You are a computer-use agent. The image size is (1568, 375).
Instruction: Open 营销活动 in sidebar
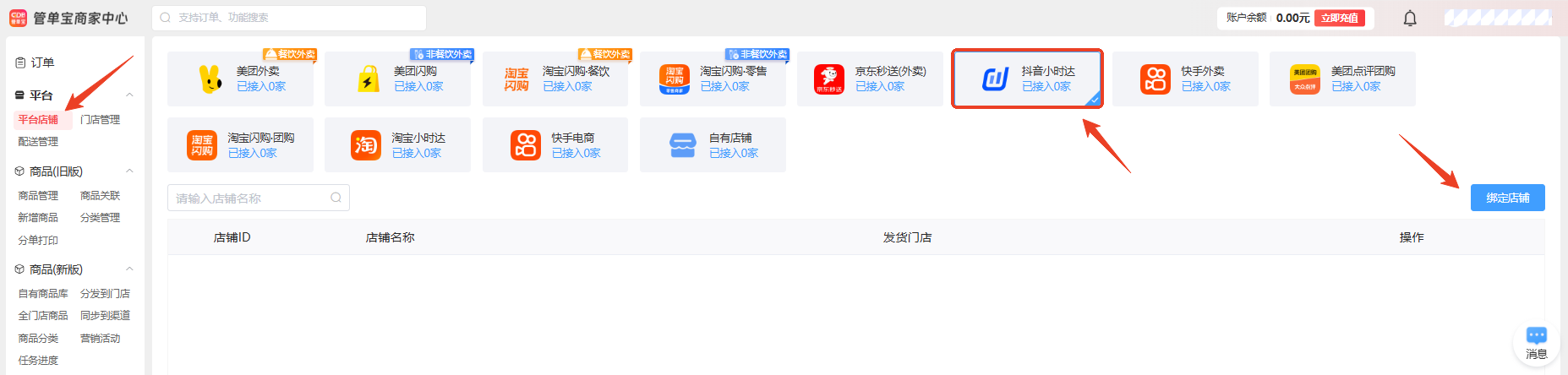pos(100,339)
